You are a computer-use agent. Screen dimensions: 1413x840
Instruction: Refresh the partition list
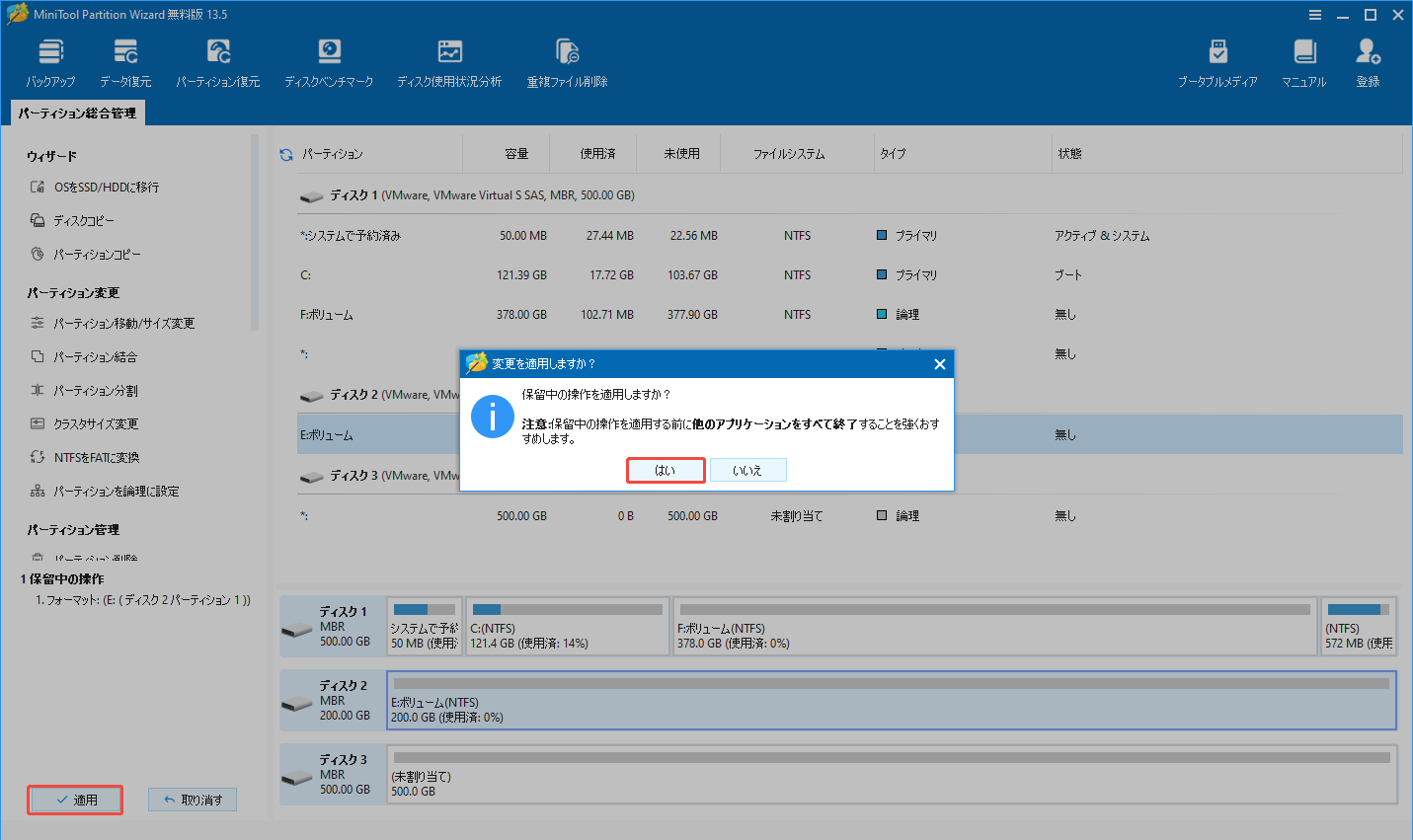pos(284,153)
